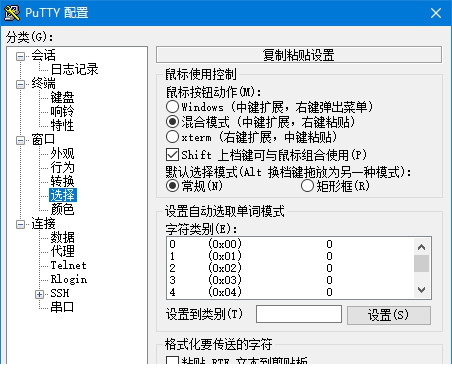Open 代理 settings
The height and width of the screenshot is (378, 452).
tap(62, 251)
